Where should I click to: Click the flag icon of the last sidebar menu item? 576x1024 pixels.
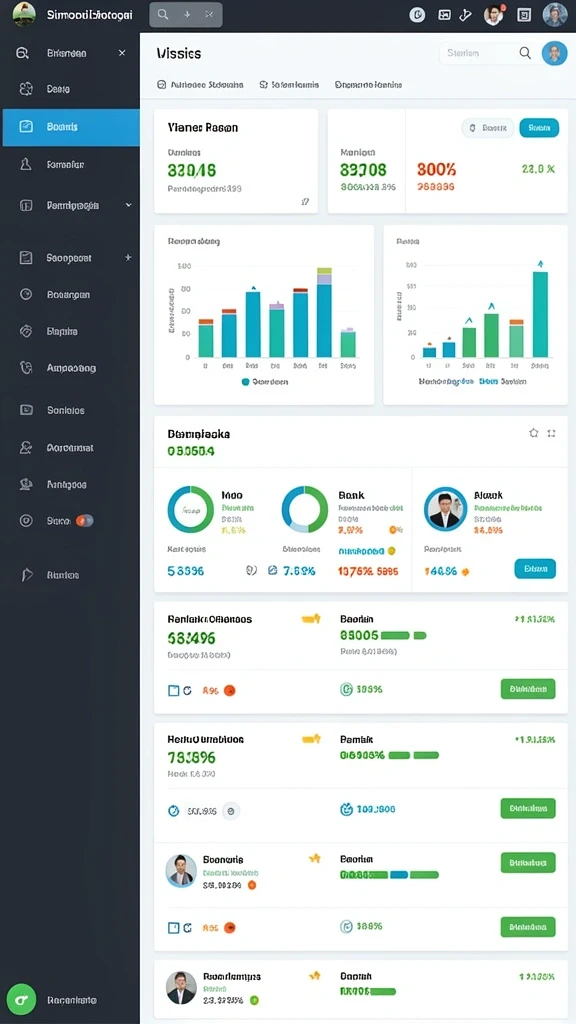pos(26,575)
